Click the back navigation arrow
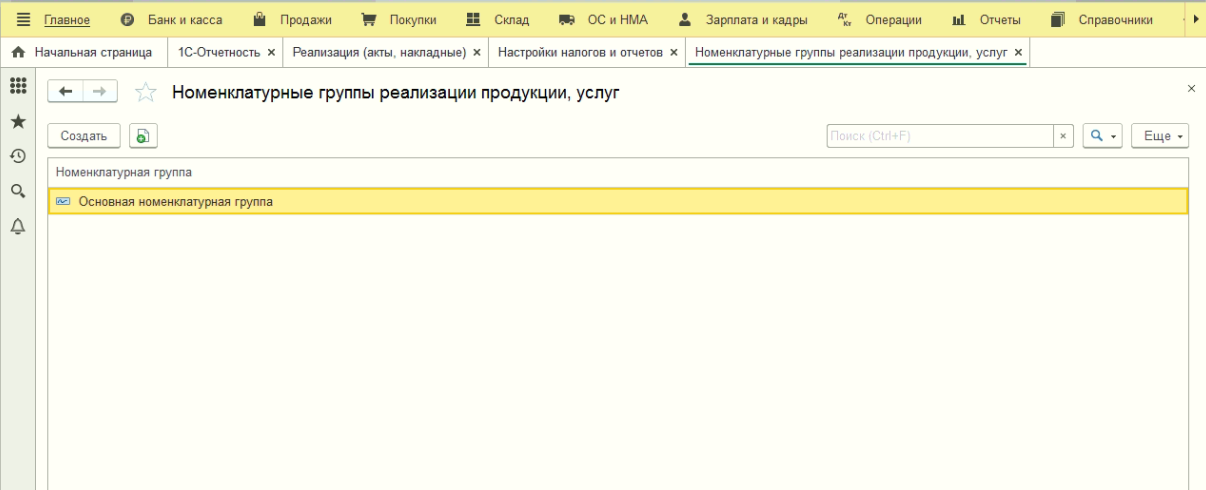Screen dimensions: 1206x490 pyautogui.click(x=66, y=92)
